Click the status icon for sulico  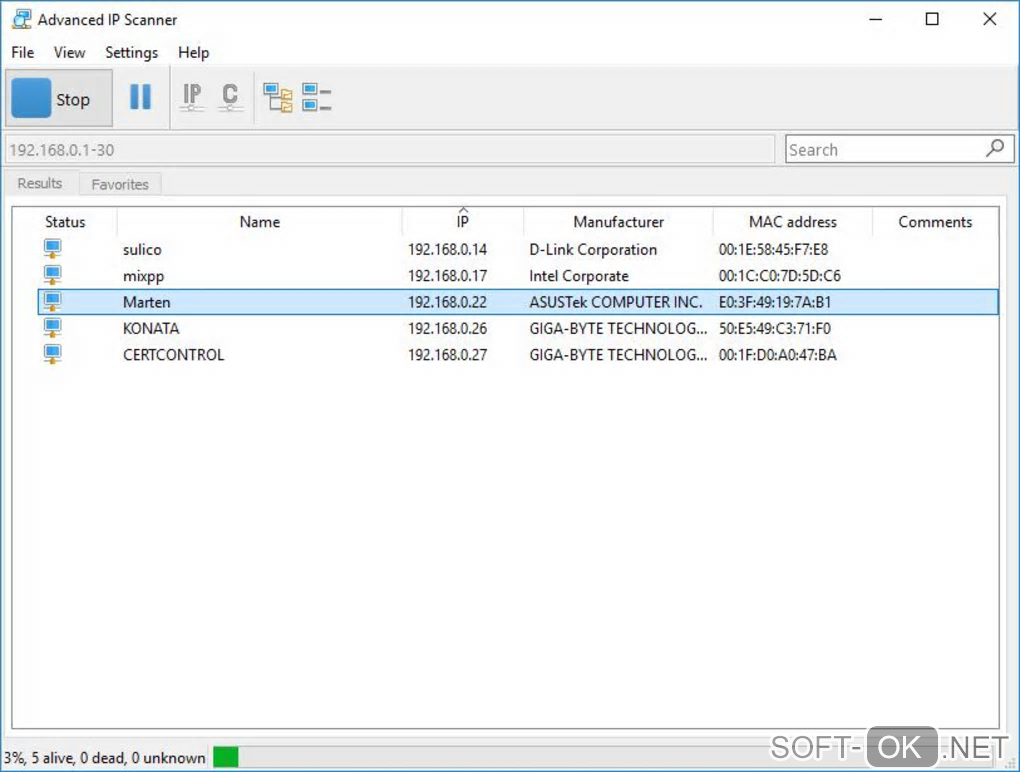click(x=53, y=248)
